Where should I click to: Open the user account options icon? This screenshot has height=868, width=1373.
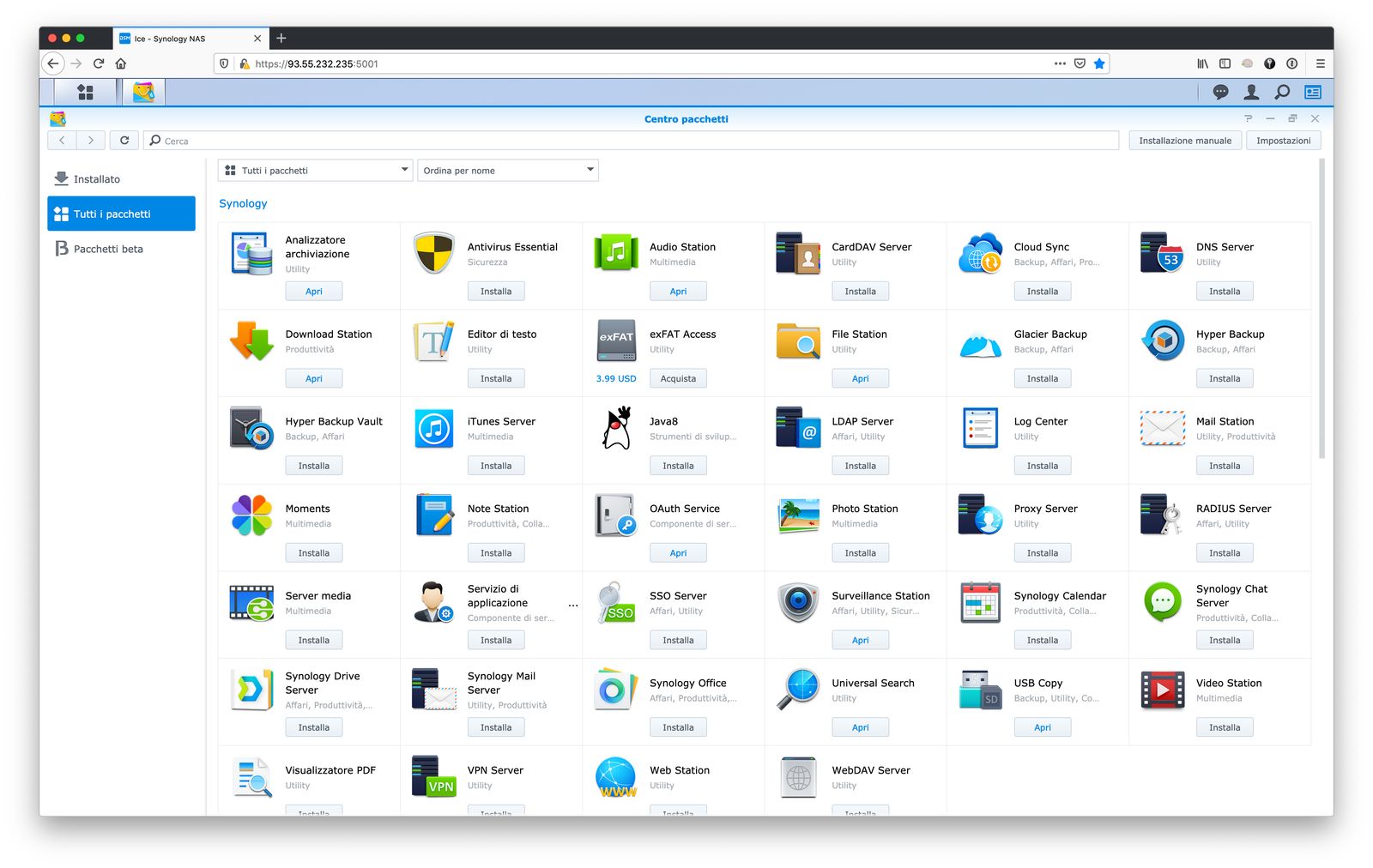click(x=1251, y=92)
